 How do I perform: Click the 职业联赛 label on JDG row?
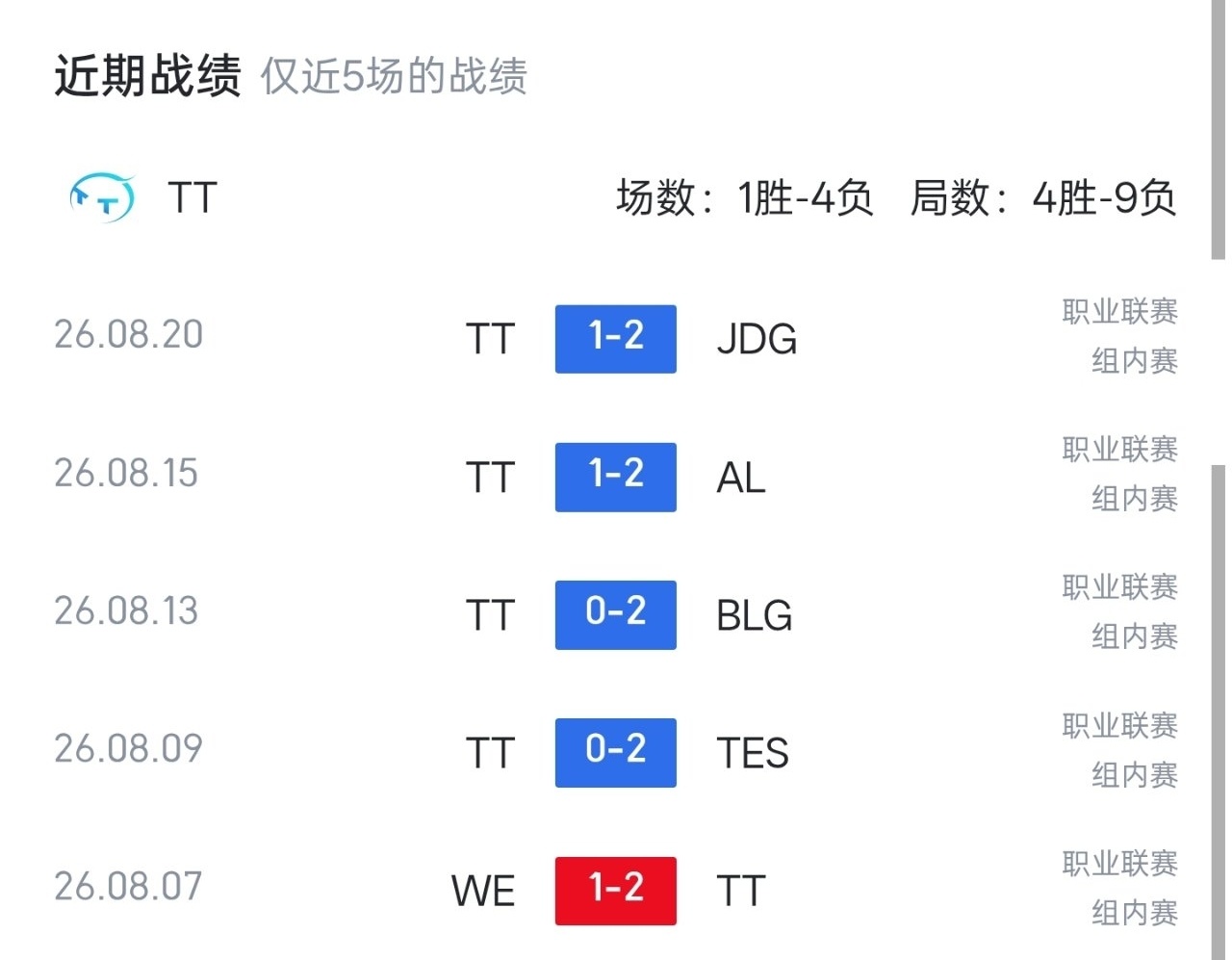1120,311
